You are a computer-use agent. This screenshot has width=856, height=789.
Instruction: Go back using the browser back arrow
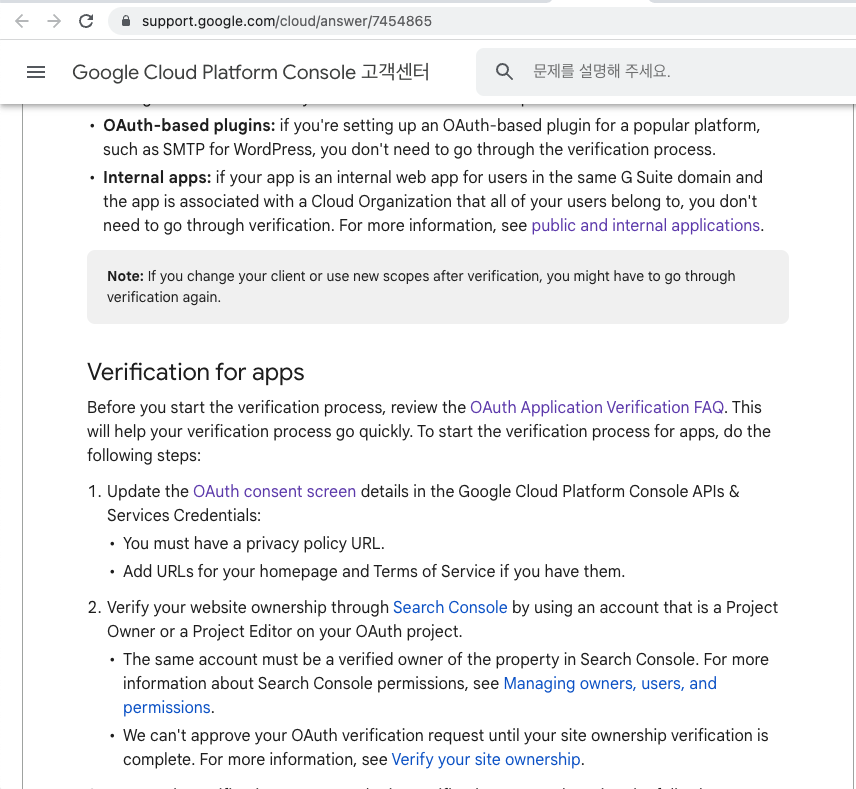click(22, 21)
